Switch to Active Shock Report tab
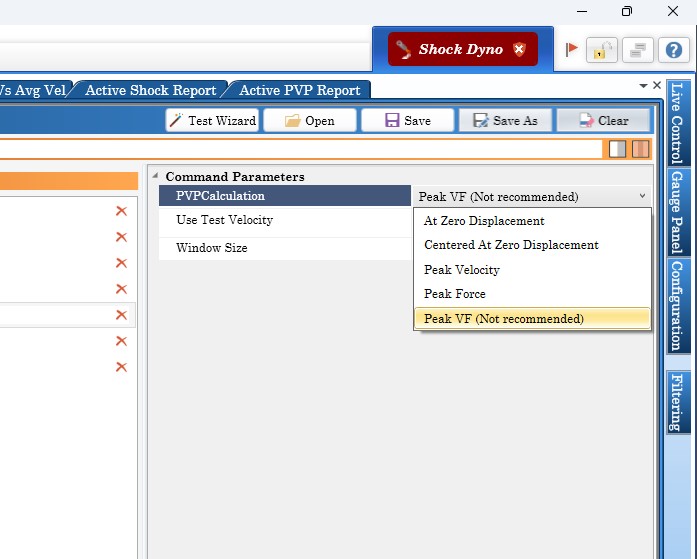The image size is (697, 559). pos(150,90)
